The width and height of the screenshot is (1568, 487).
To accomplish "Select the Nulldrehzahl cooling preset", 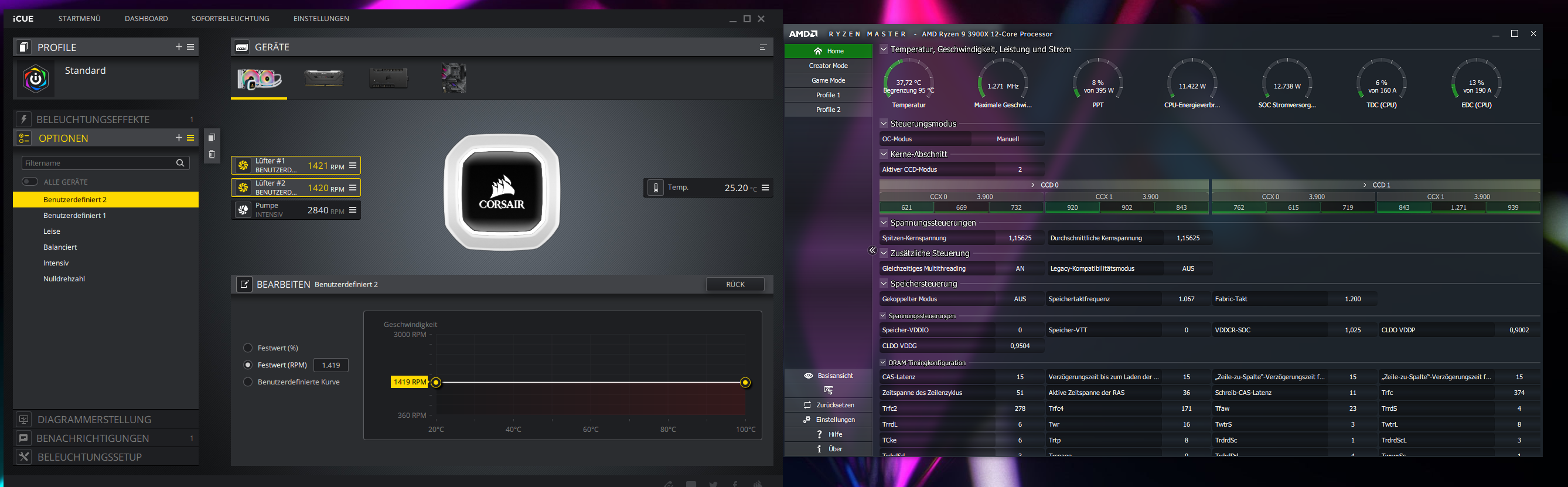I will (x=105, y=279).
